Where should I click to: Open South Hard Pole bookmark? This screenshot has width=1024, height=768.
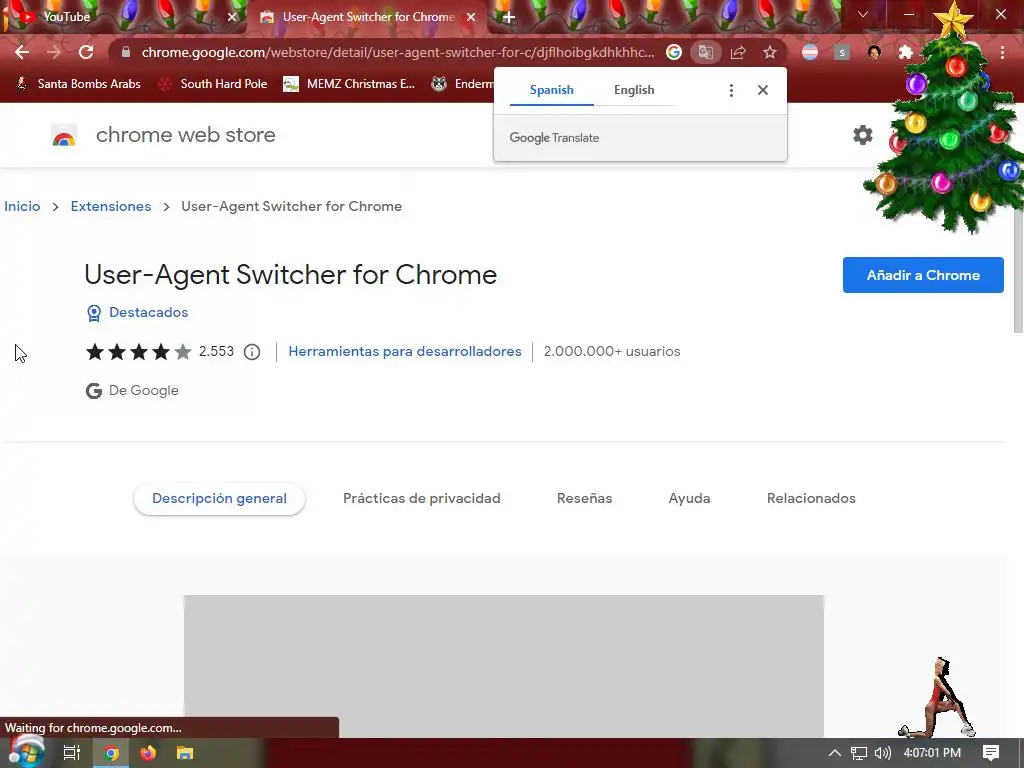tap(213, 84)
